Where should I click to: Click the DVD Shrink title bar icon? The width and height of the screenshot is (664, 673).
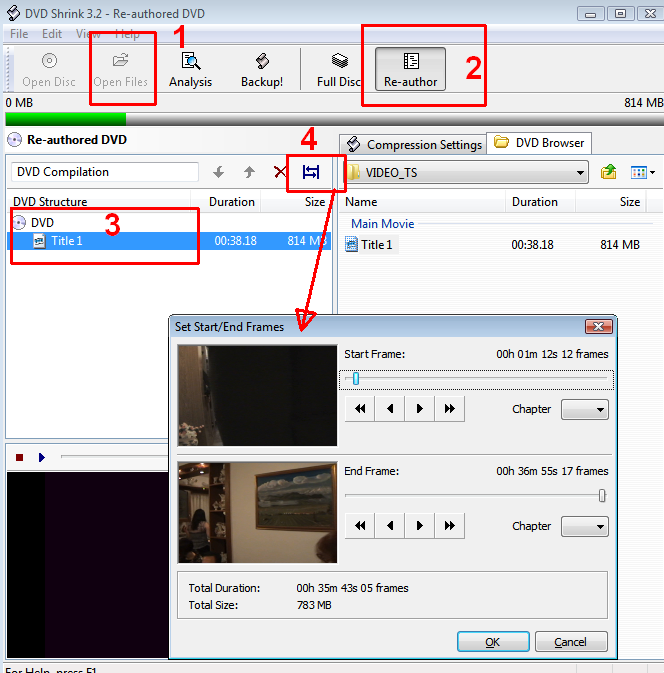pyautogui.click(x=13, y=13)
